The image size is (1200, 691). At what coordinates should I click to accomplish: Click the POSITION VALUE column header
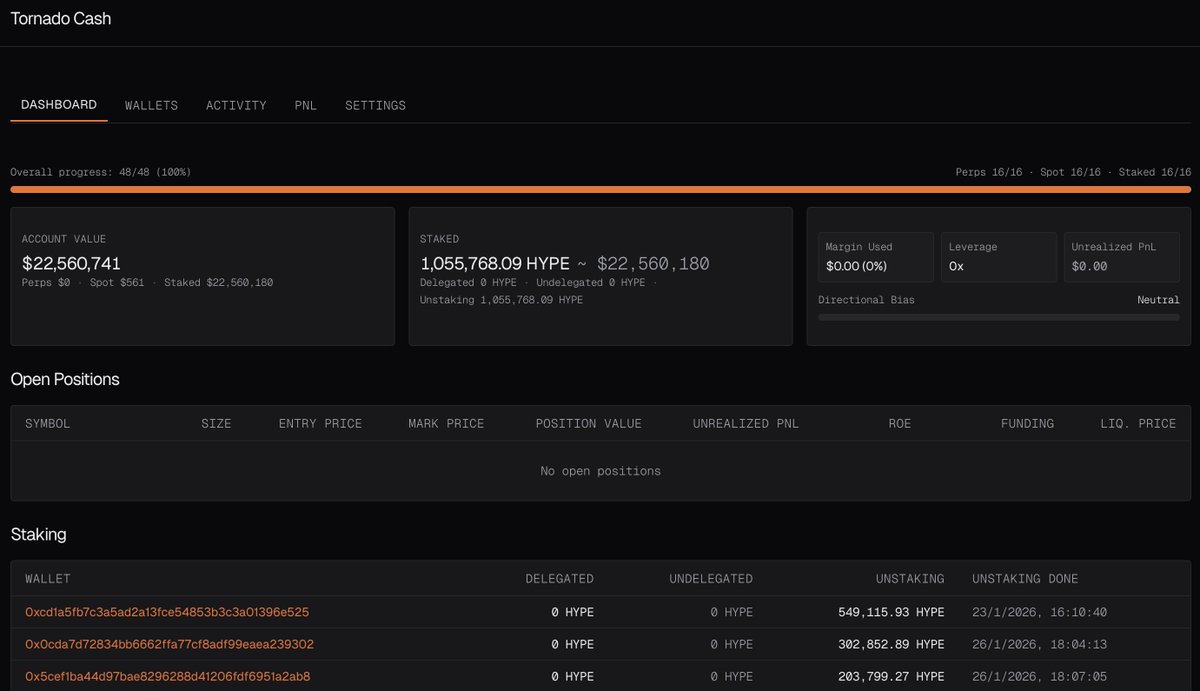click(x=589, y=424)
